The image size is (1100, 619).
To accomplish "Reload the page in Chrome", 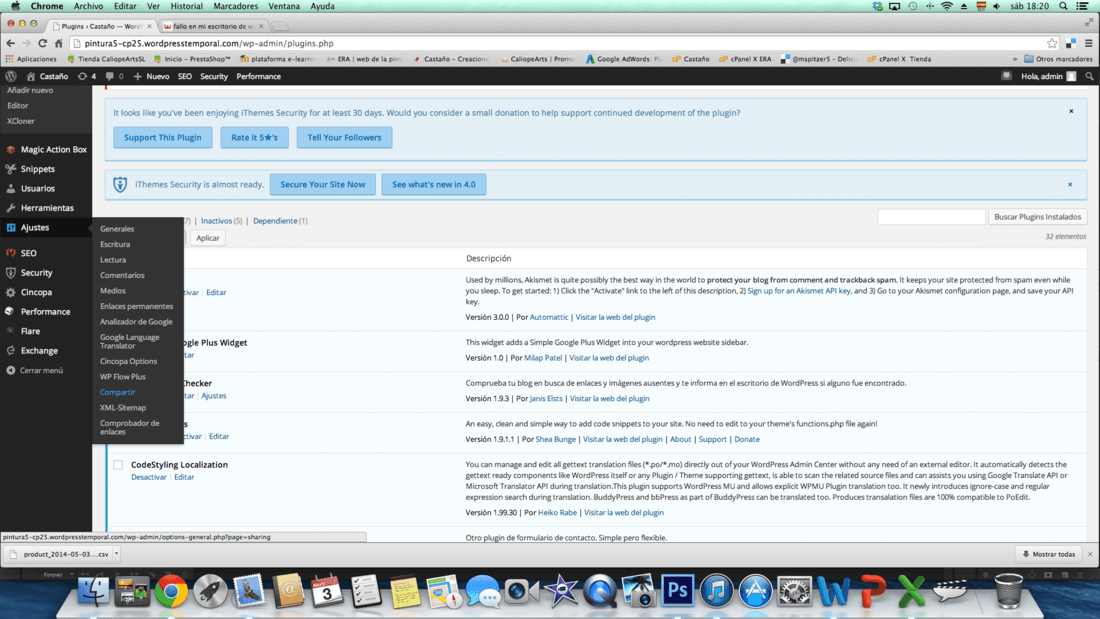I will click(x=43, y=44).
